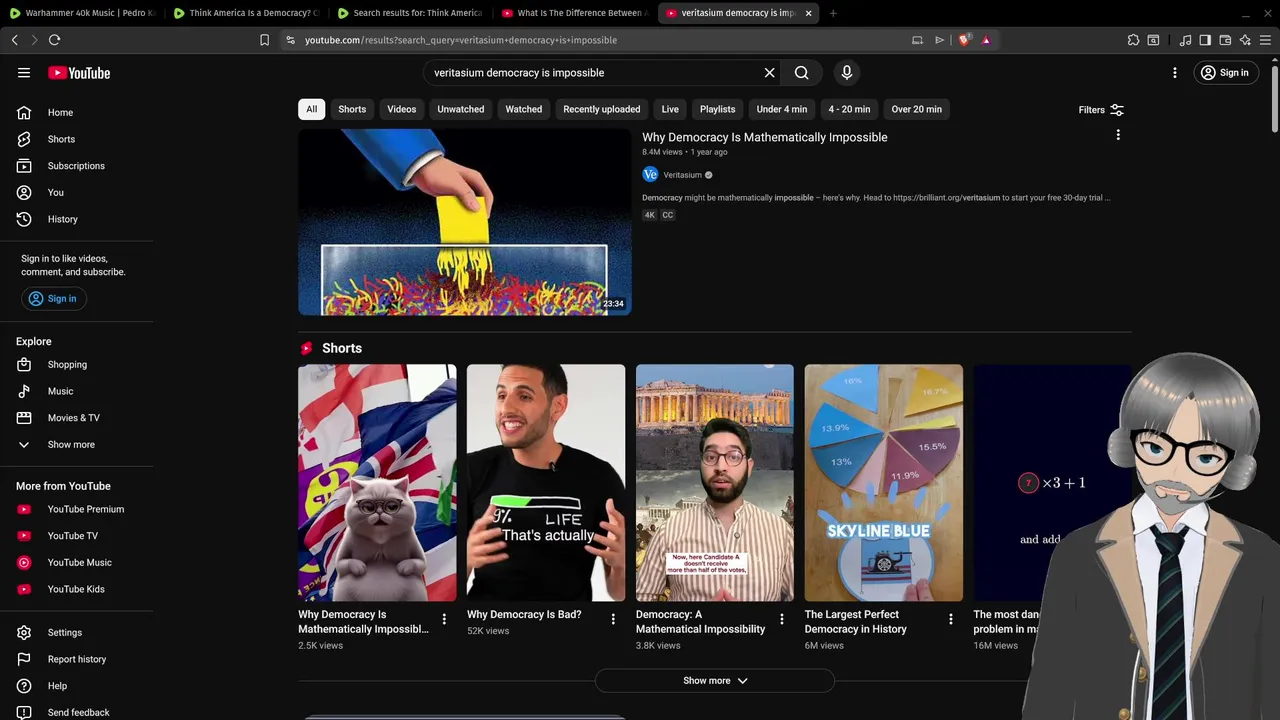Open options for 'Why Democracy Is Bad?' short
This screenshot has height=720, width=1280.
pyautogui.click(x=613, y=619)
